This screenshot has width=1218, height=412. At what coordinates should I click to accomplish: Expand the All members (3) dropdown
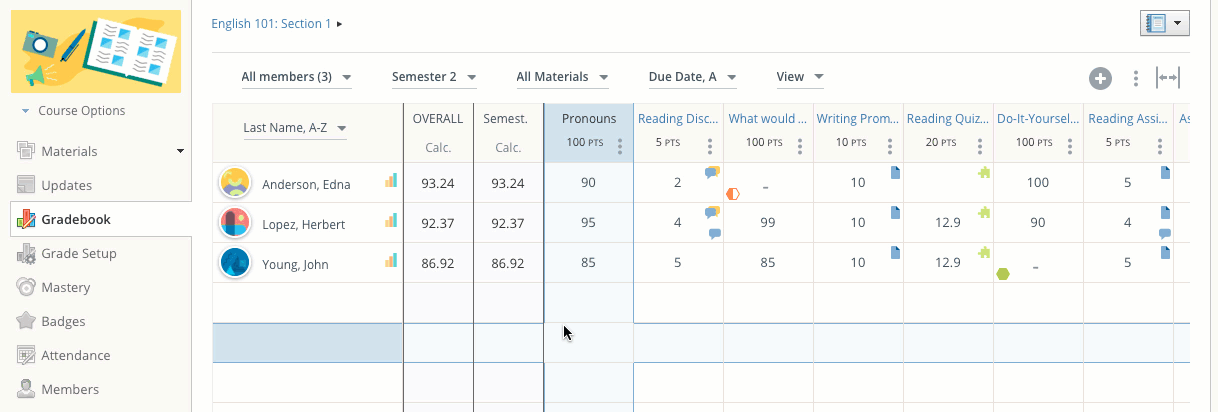(x=296, y=77)
